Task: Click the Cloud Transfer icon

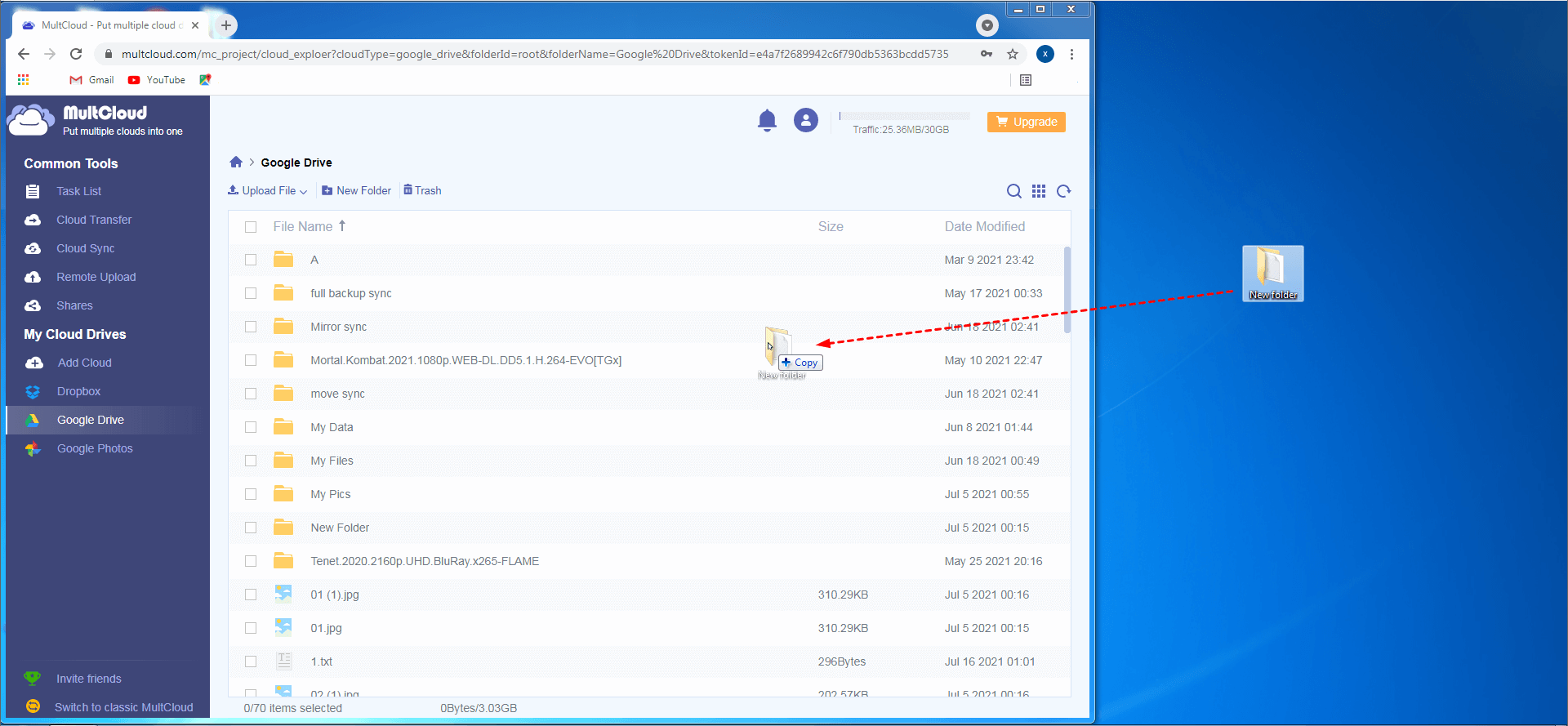Action: (x=33, y=220)
